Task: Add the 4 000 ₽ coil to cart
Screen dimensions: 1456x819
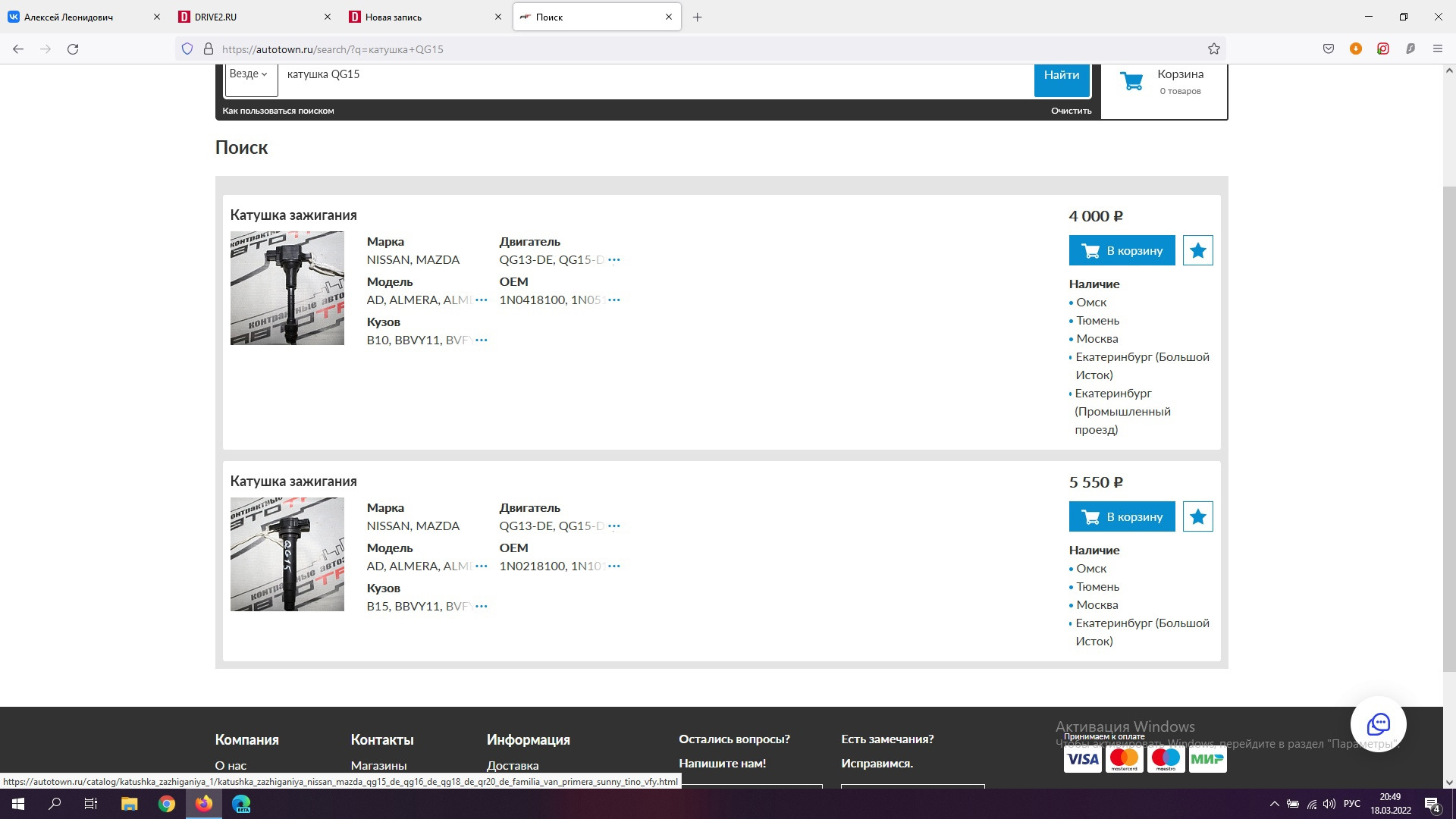Action: (x=1122, y=250)
